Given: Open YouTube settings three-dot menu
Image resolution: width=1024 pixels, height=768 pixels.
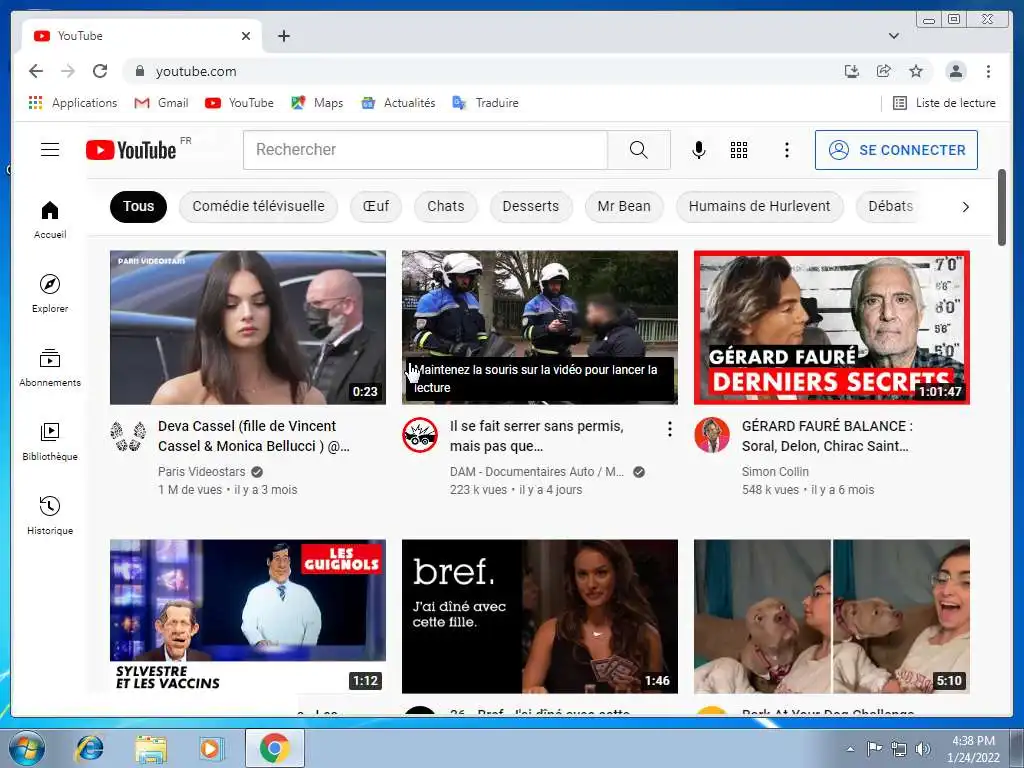Looking at the screenshot, I should 786,150.
